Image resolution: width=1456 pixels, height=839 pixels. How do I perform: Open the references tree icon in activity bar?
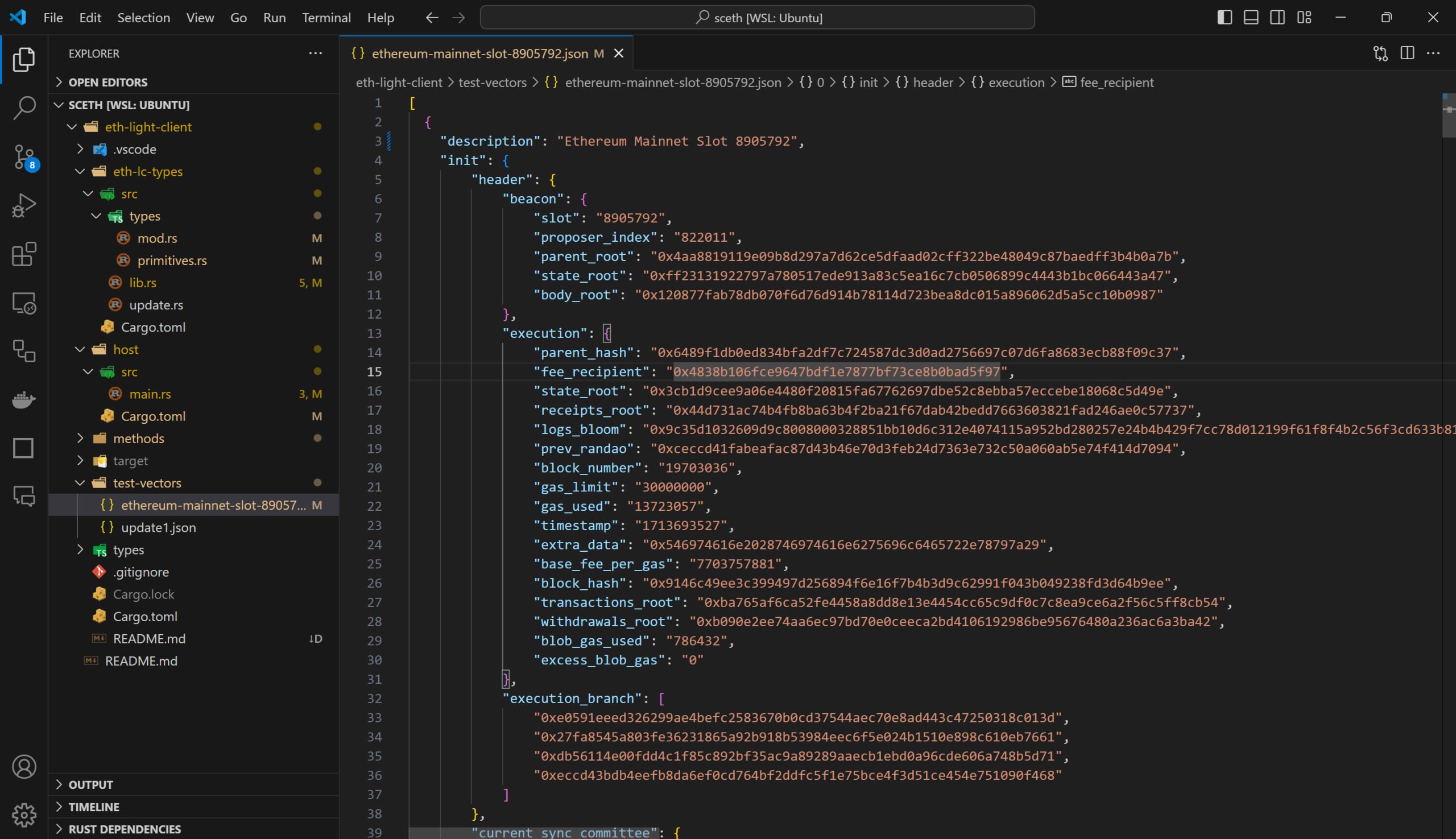24,350
